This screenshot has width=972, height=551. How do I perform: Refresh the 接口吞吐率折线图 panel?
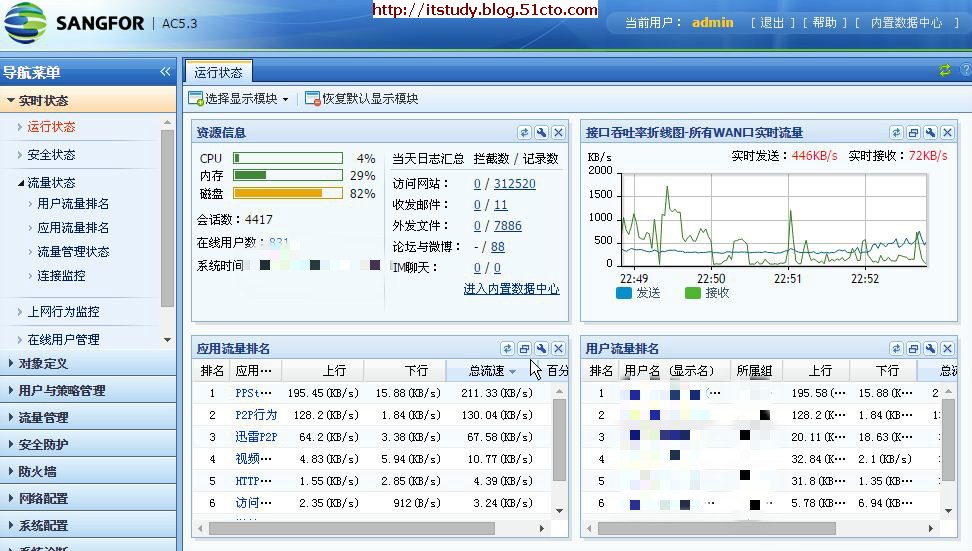pyautogui.click(x=896, y=133)
